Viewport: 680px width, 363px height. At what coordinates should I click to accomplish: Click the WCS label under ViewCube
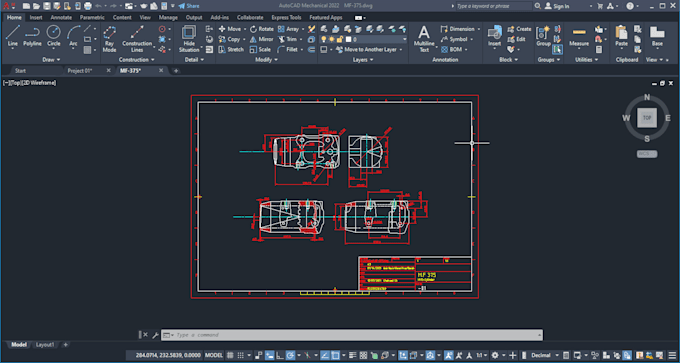[x=647, y=154]
